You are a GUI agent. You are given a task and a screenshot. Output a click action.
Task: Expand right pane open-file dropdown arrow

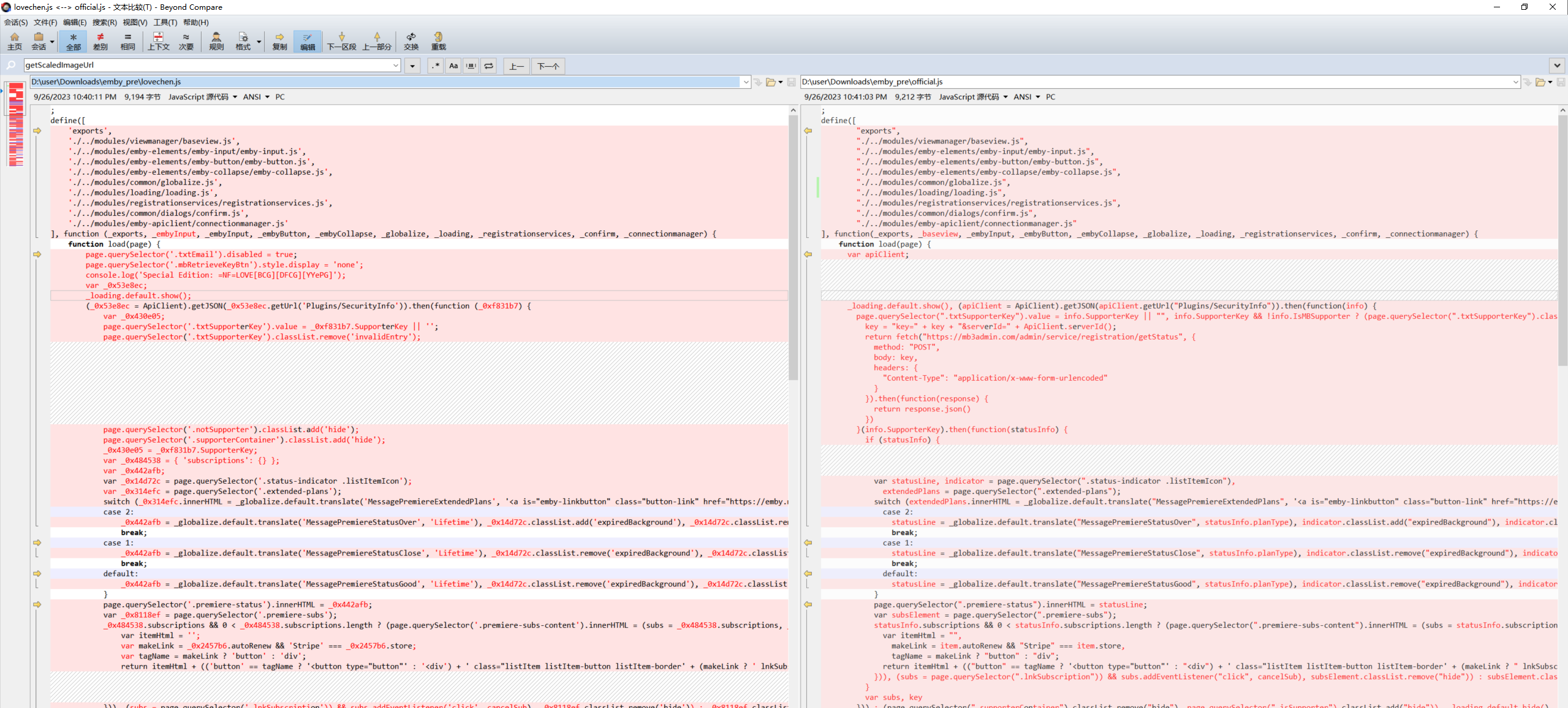coord(1550,82)
